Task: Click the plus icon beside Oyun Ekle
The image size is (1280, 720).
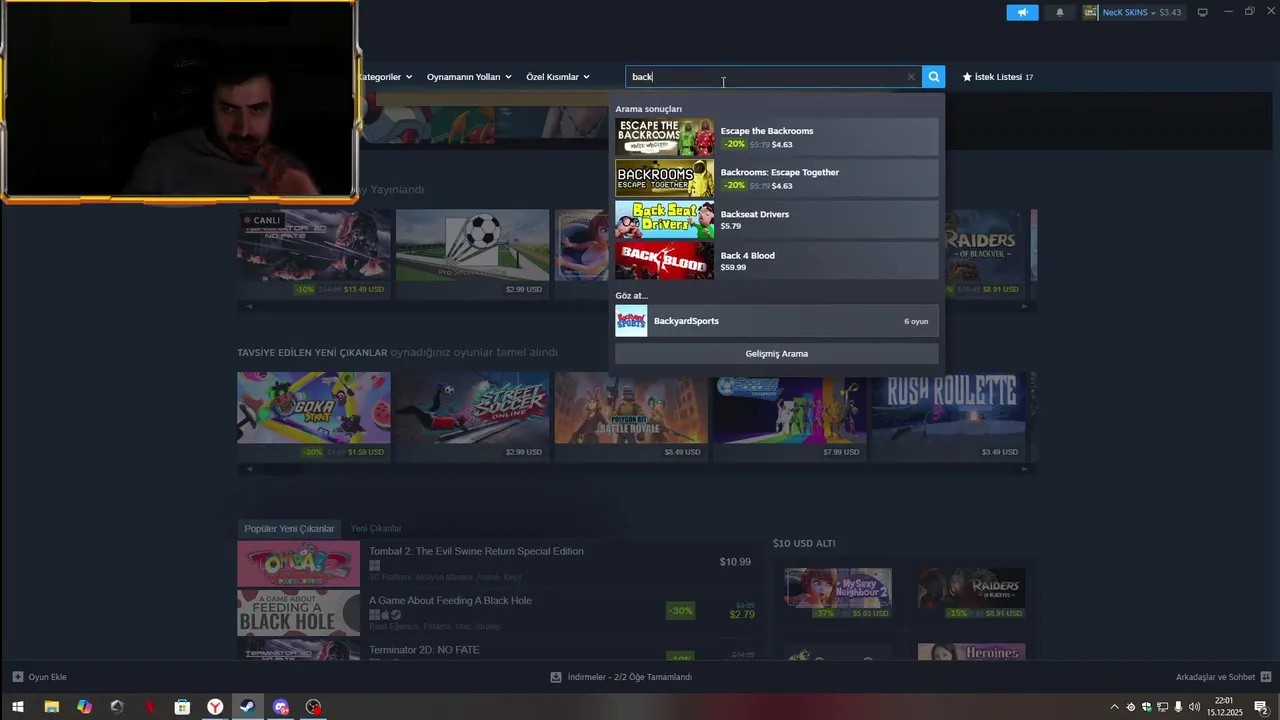Action: [x=17, y=677]
